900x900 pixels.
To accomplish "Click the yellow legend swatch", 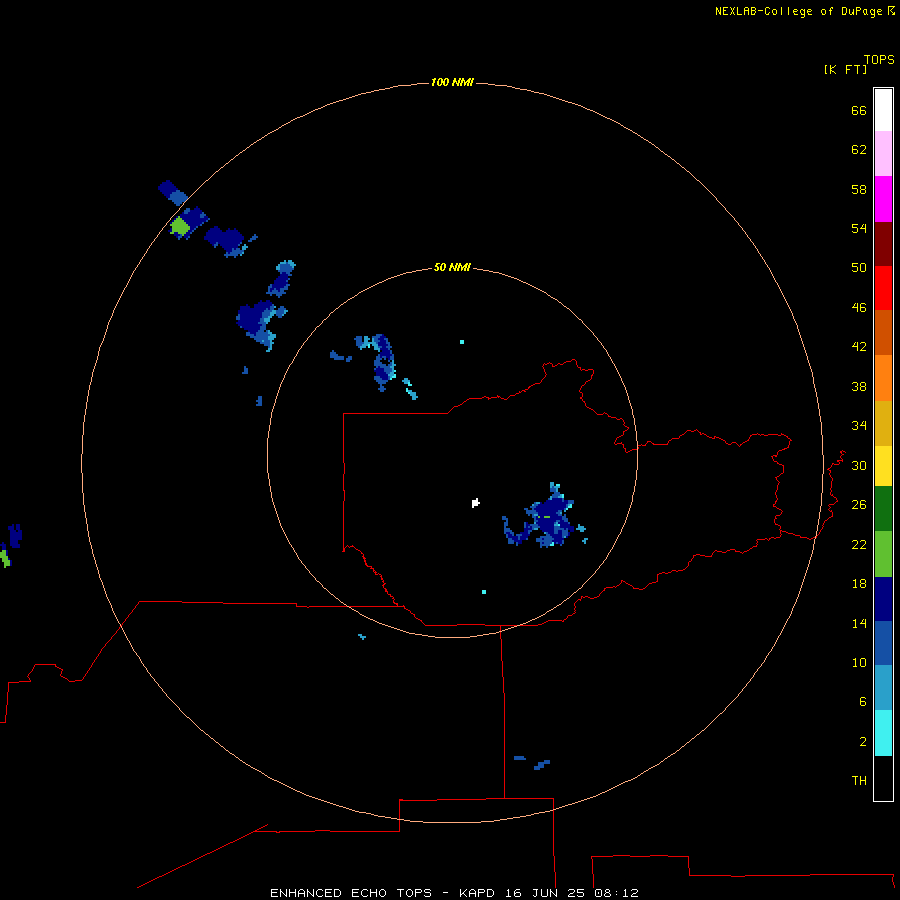I will 883,466.
